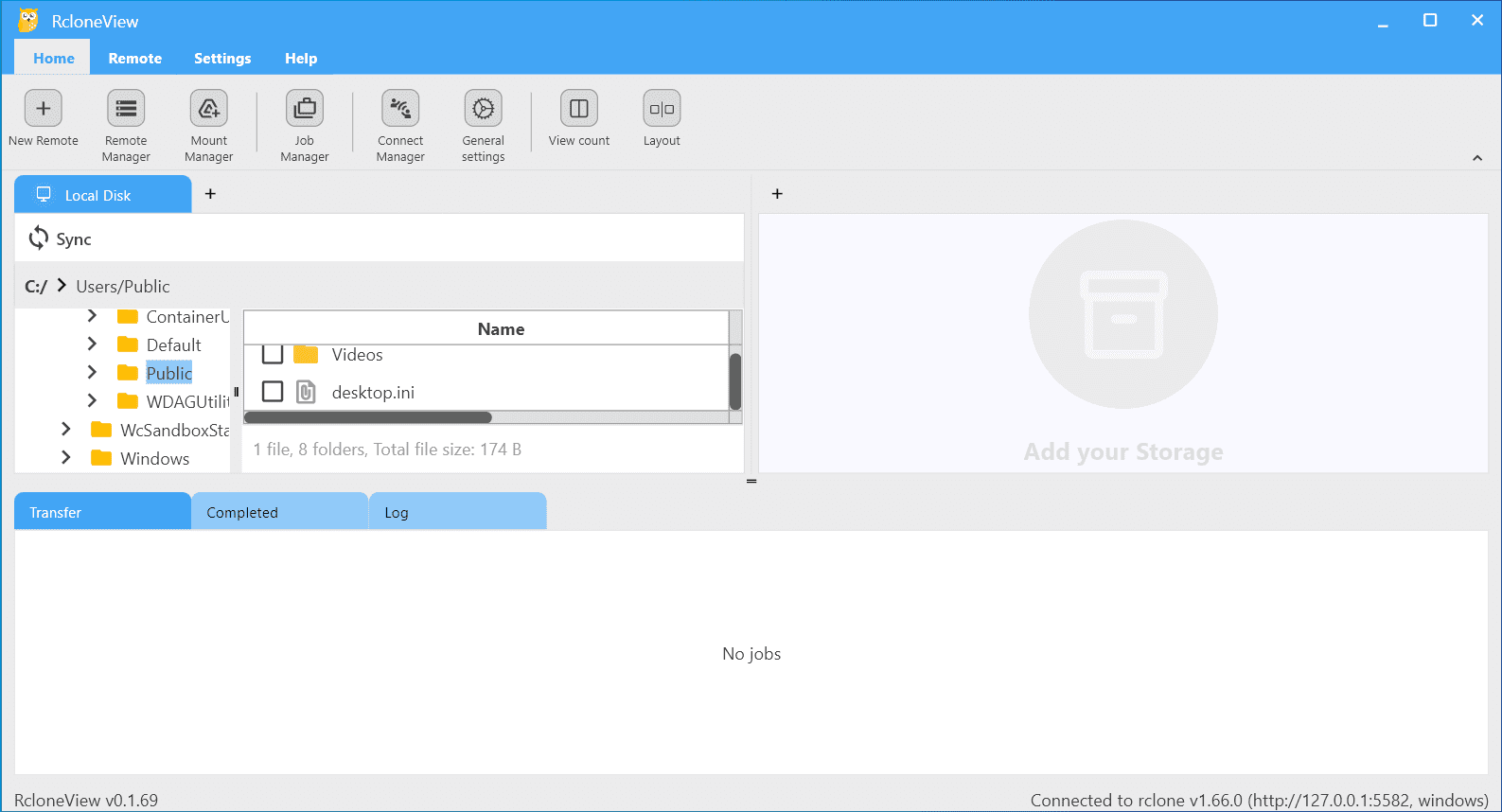The height and width of the screenshot is (812, 1502).
Task: Switch the pane Layout
Action: [662, 118]
